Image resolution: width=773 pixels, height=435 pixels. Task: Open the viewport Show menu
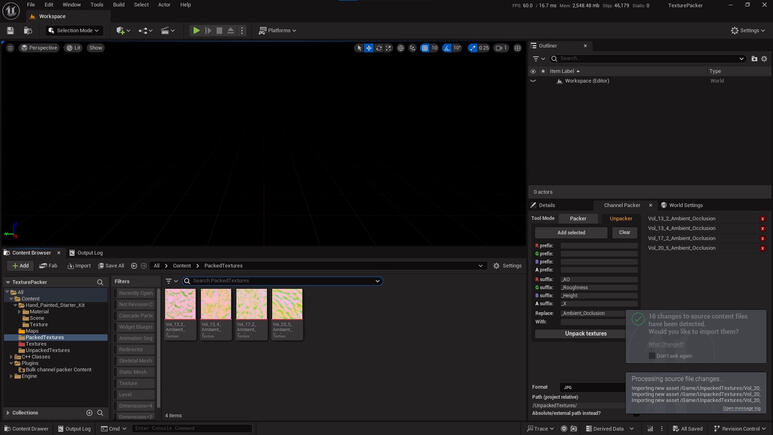[96, 48]
